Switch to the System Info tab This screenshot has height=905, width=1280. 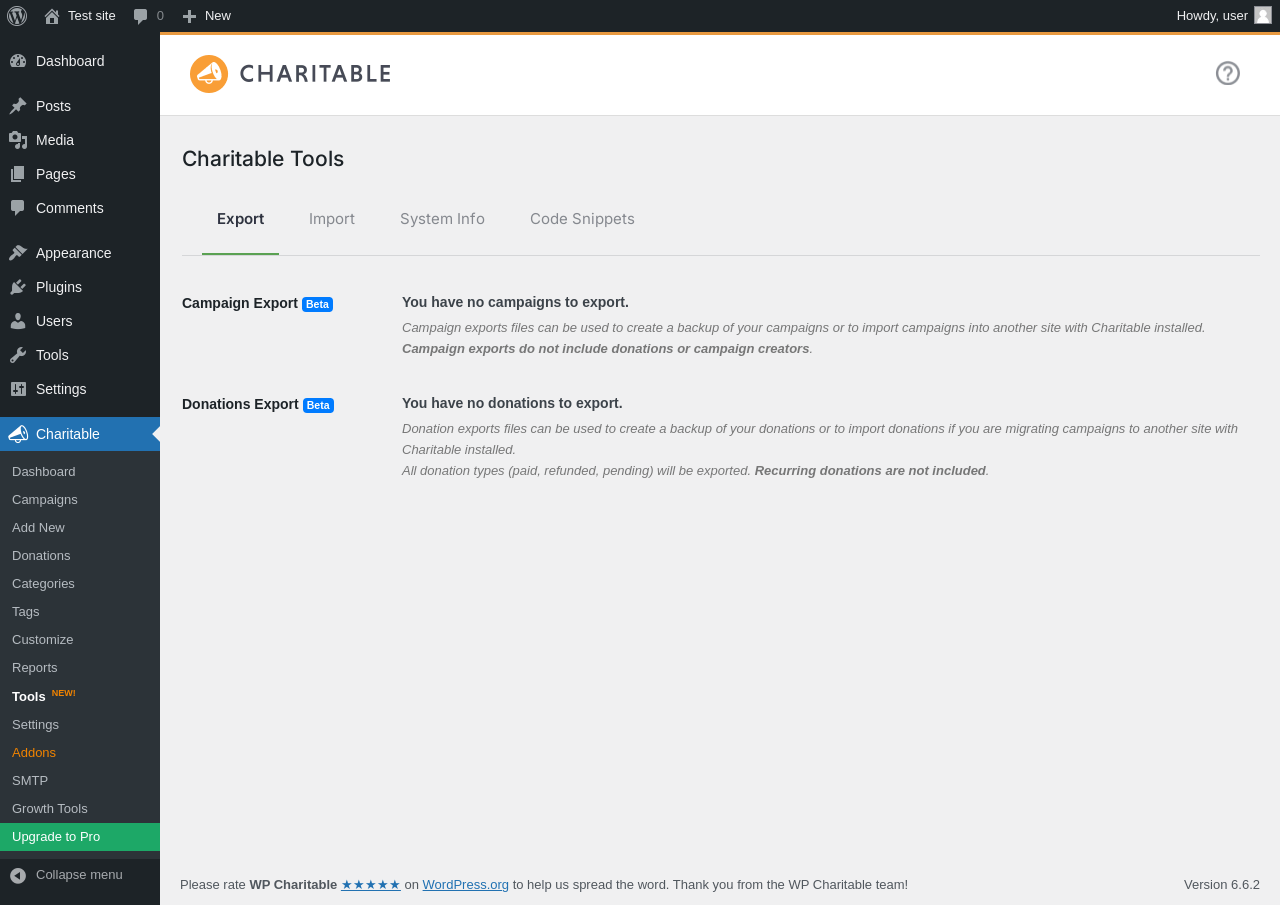click(x=442, y=219)
